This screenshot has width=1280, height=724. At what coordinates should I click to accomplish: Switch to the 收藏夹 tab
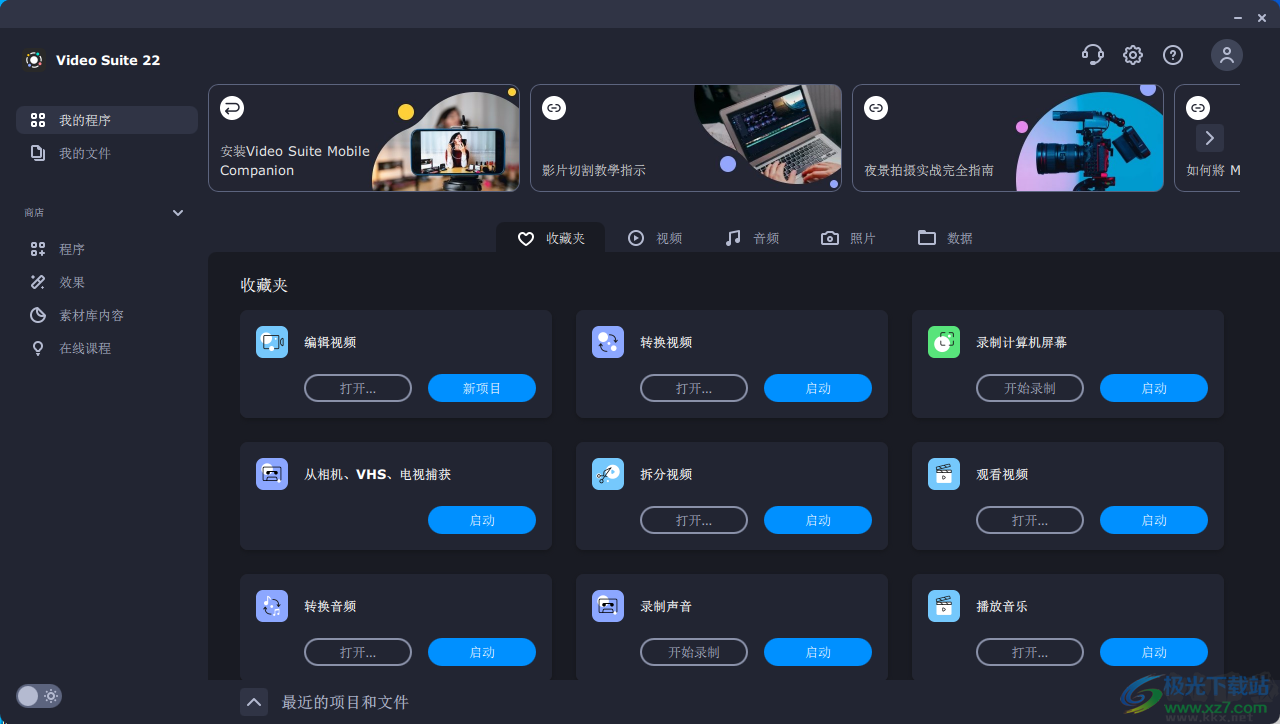(551, 238)
